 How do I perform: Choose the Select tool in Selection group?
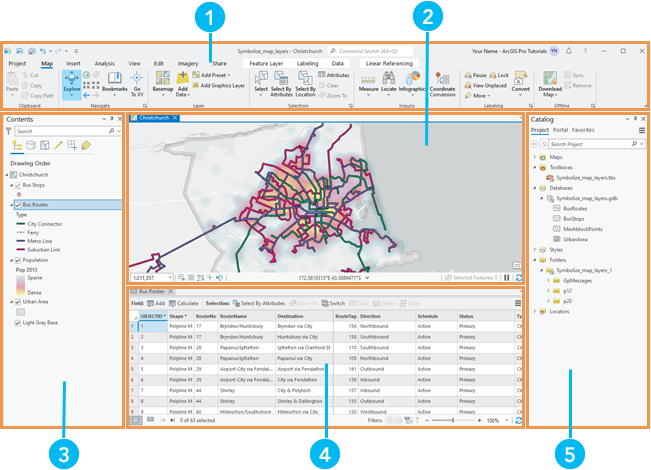pyautogui.click(x=261, y=84)
